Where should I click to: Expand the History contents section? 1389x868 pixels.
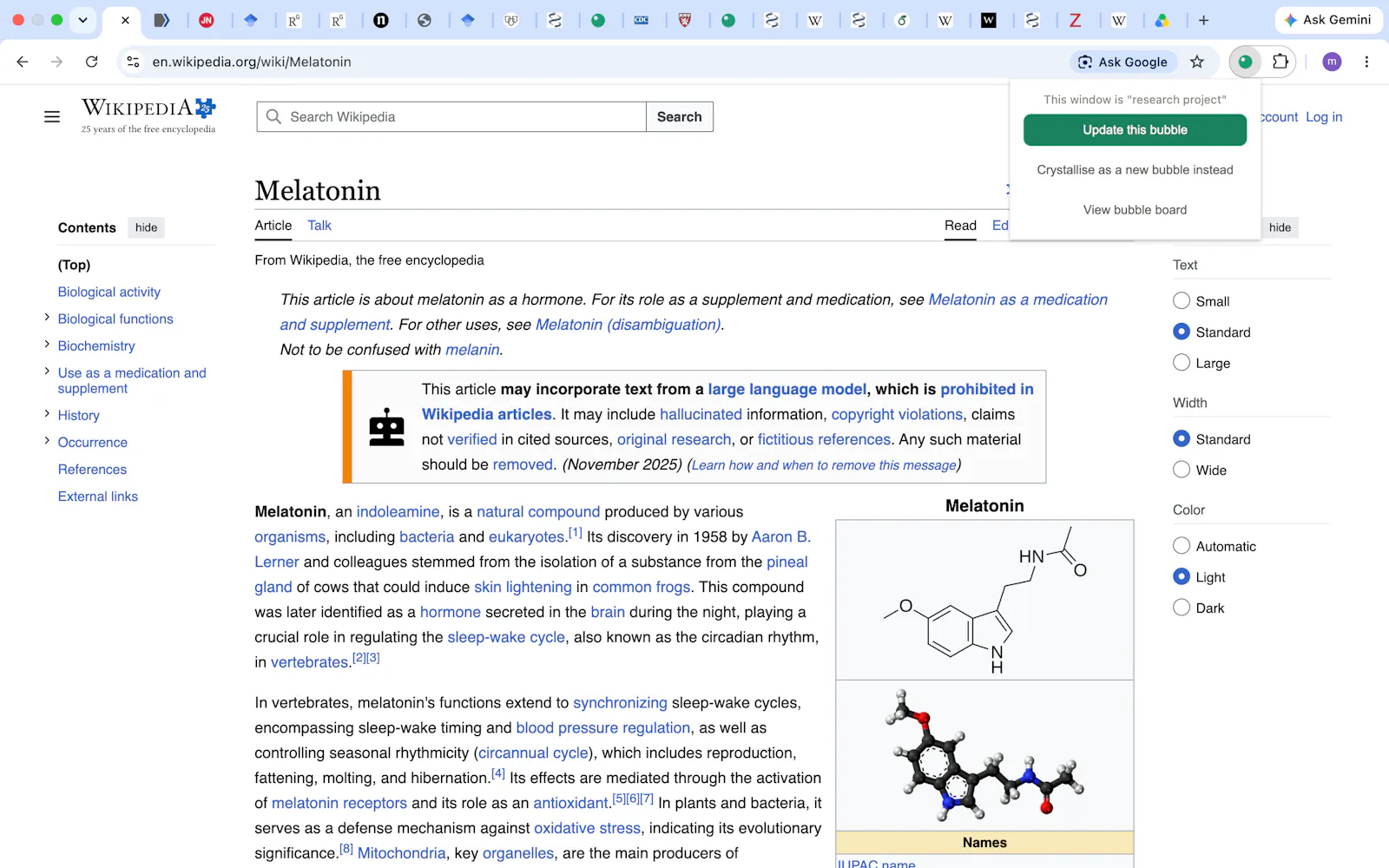pyautogui.click(x=47, y=415)
